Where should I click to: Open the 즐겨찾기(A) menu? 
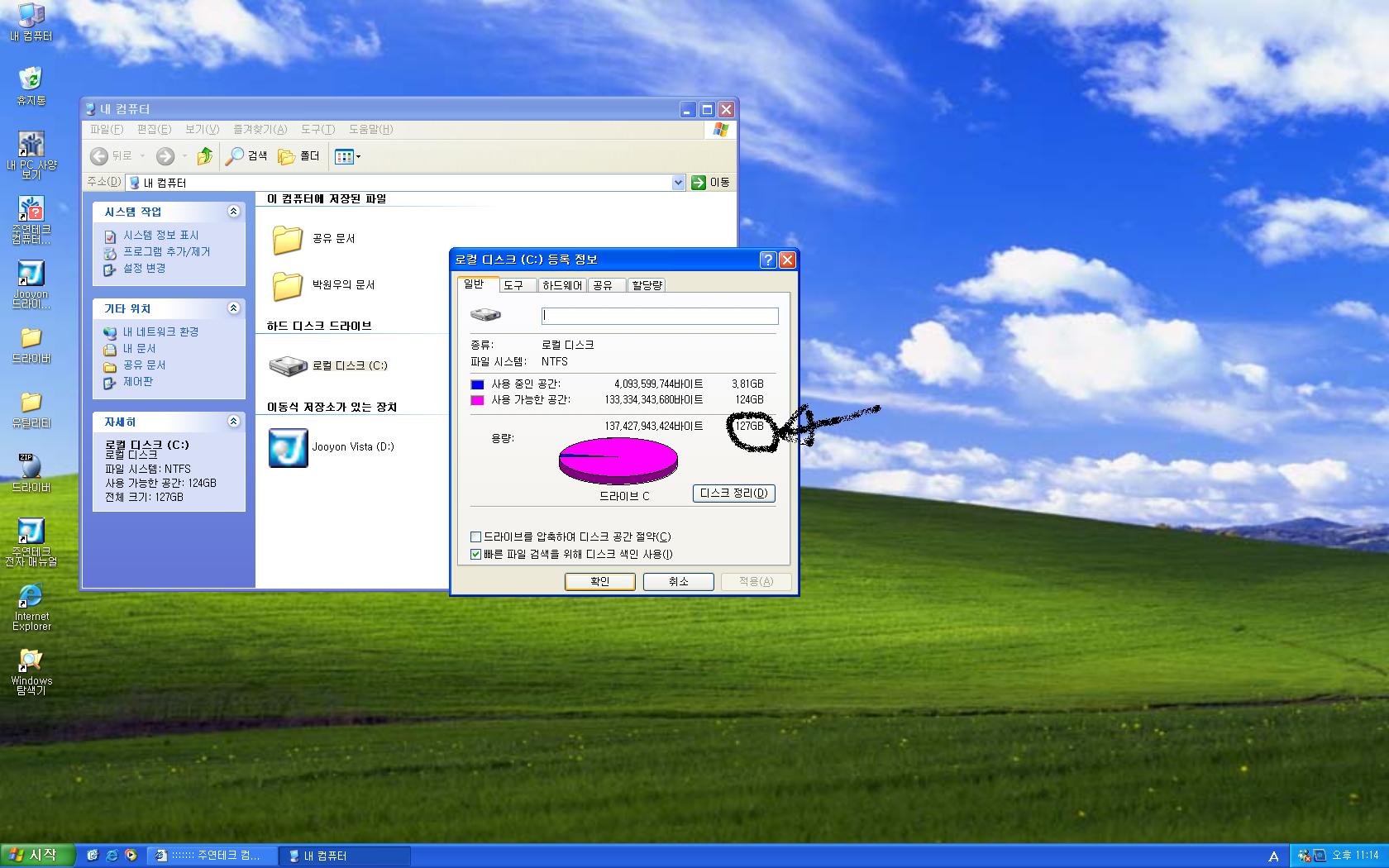coord(260,129)
